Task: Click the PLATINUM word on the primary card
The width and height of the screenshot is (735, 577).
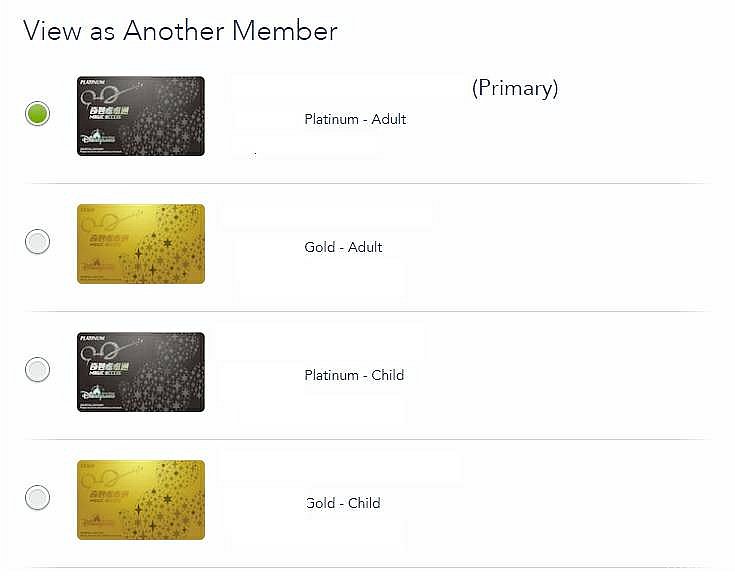Action: coord(93,82)
